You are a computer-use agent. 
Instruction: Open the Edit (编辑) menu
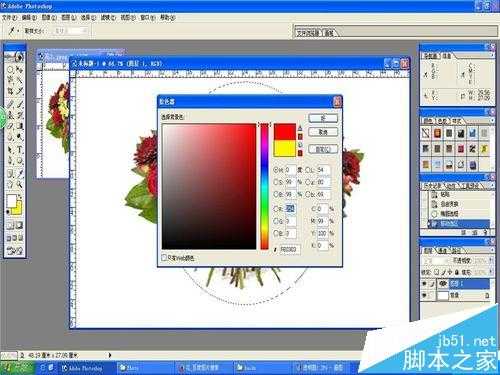click(29, 18)
